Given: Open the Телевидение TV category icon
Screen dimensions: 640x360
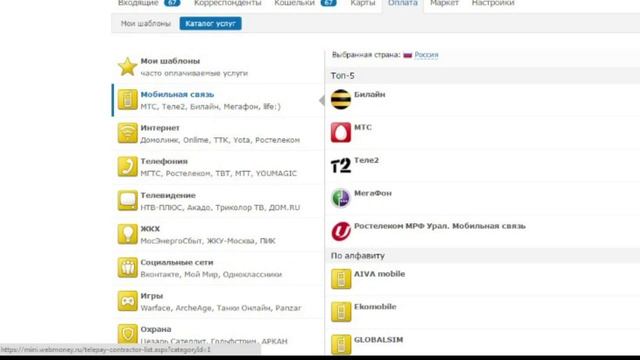Looking at the screenshot, I should (x=127, y=200).
